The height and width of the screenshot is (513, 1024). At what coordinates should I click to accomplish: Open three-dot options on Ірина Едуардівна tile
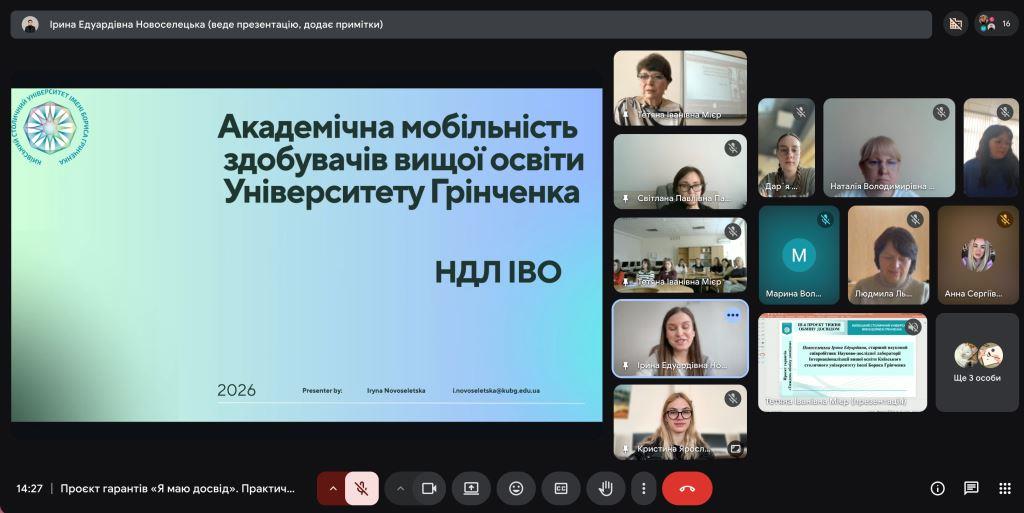tap(733, 315)
